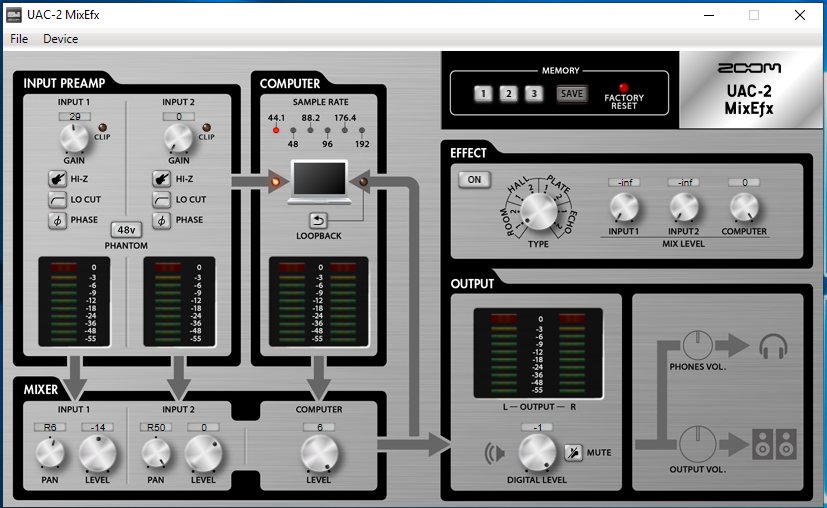Click the MEMORY SAVE button
This screenshot has height=508, width=827.
click(x=572, y=94)
